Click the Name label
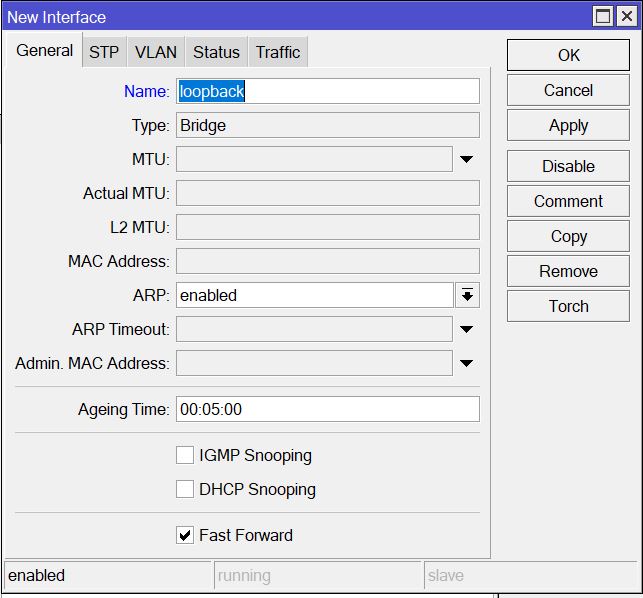 [146, 91]
